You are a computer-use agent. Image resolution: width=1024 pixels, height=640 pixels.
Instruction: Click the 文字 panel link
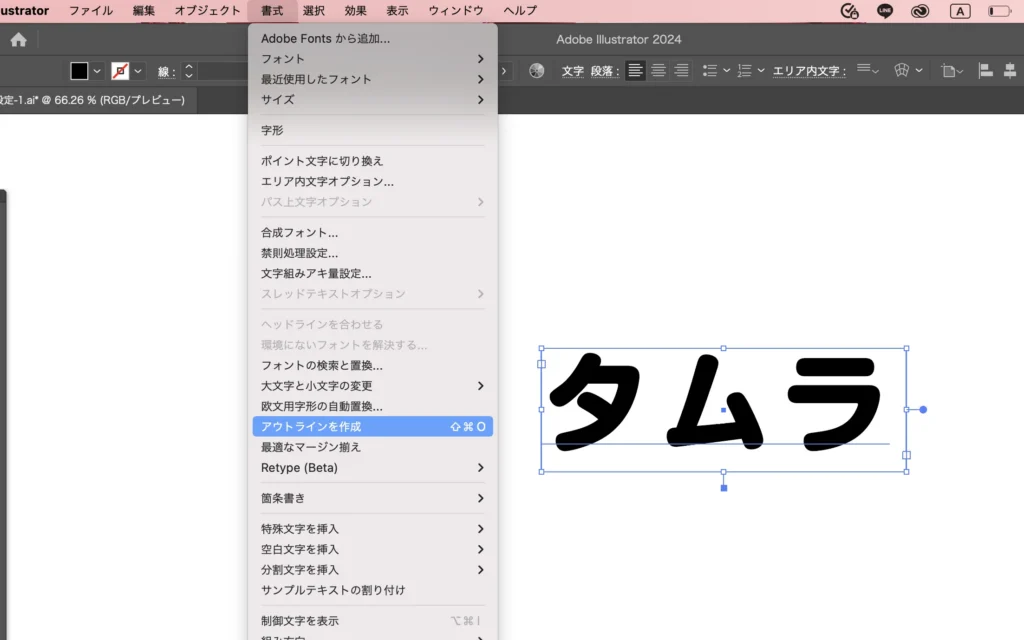(x=573, y=71)
